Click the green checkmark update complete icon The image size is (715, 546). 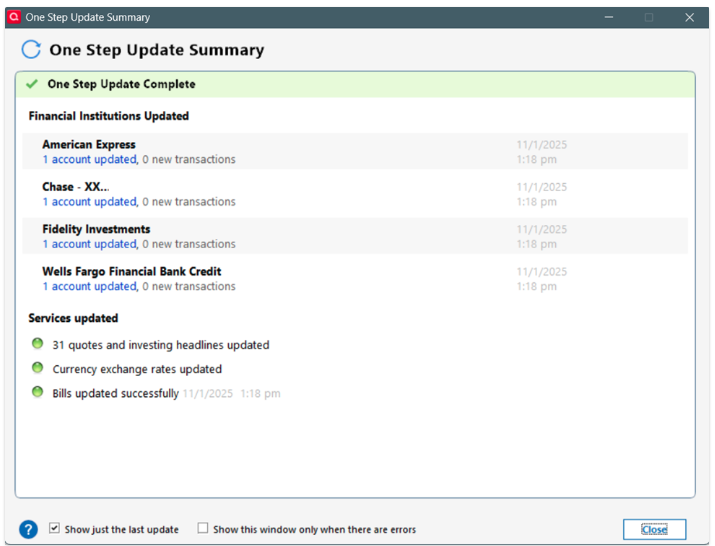pyautogui.click(x=31, y=84)
